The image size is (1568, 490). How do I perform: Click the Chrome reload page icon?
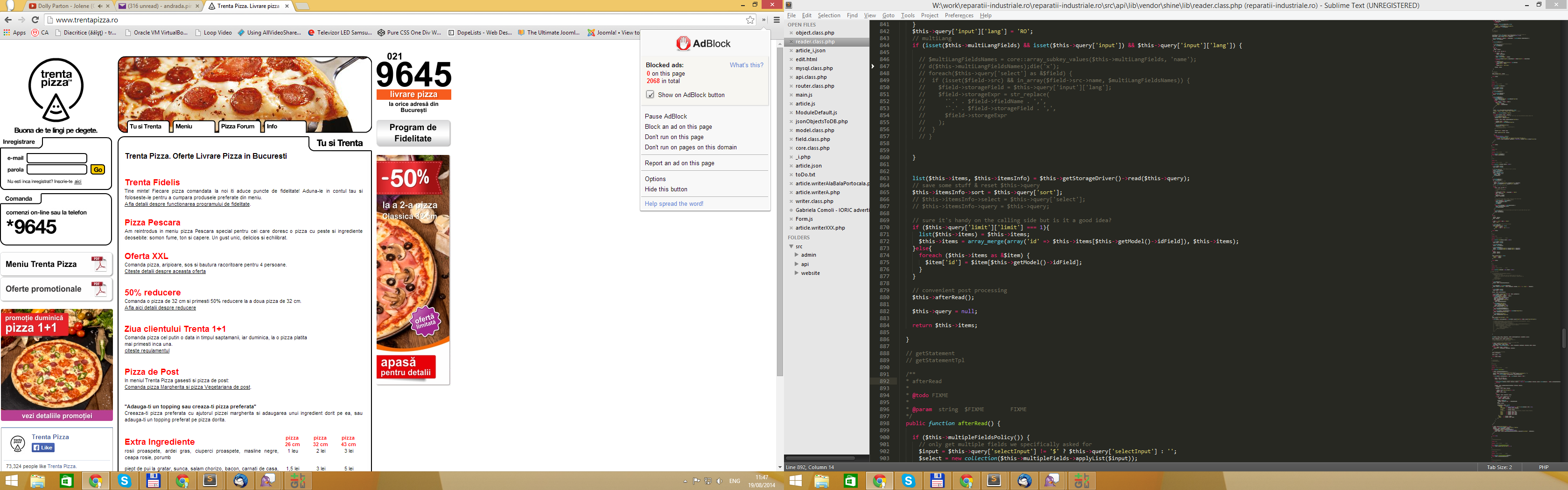click(35, 20)
